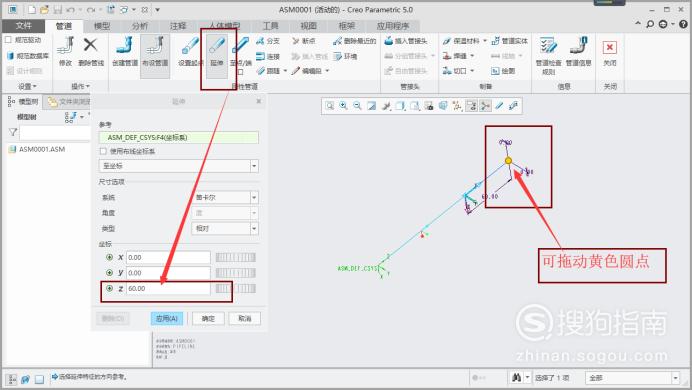Screen dimensions: 692x390
Task: Click the Y coordinate thumbwheel slider
Action: pyautogui.click(x=236, y=273)
